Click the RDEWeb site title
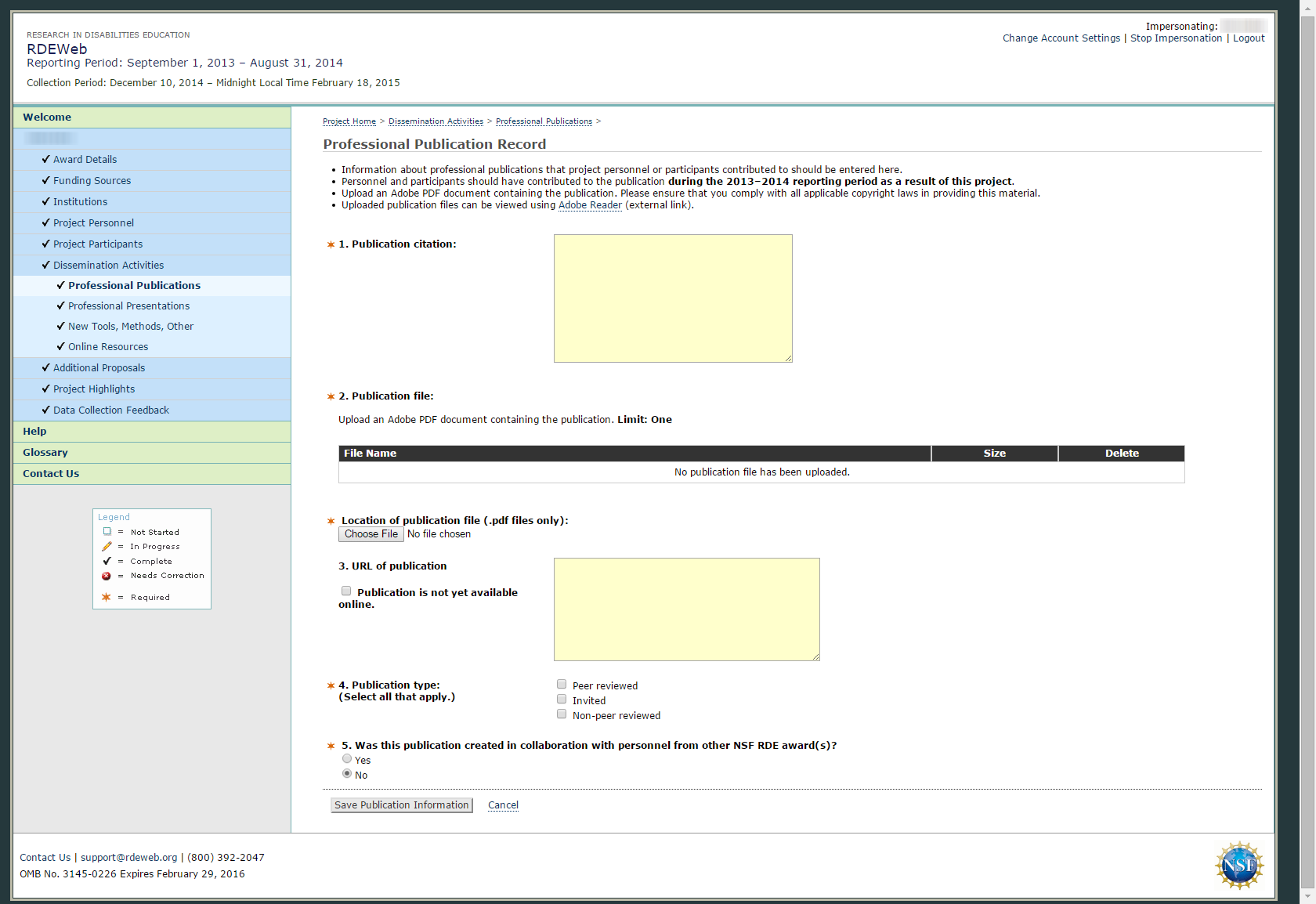This screenshot has height=904, width=1316. coord(57,49)
